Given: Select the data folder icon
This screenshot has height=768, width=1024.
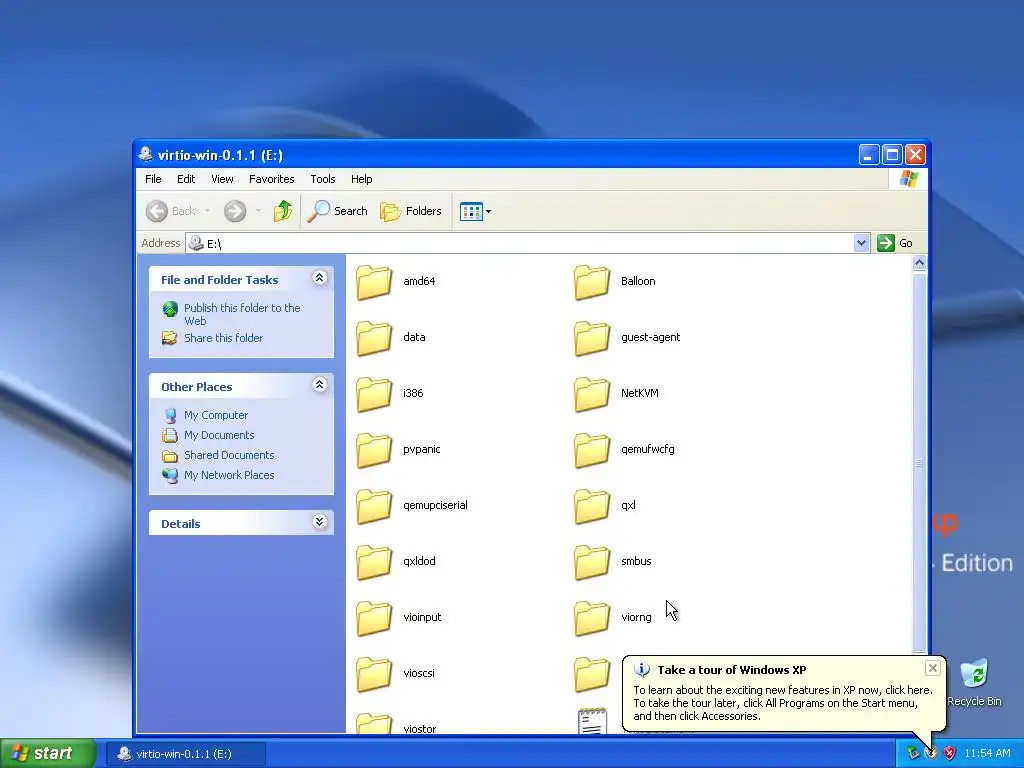Looking at the screenshot, I should pos(374,338).
